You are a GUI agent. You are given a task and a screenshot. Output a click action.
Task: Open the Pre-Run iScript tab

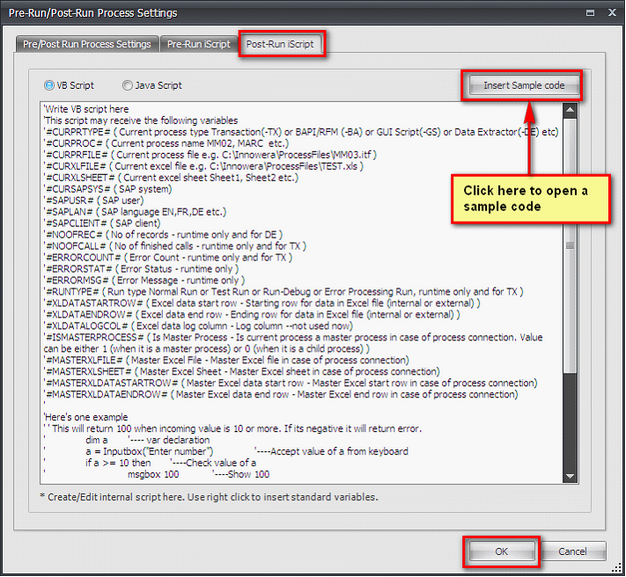pyautogui.click(x=198, y=44)
